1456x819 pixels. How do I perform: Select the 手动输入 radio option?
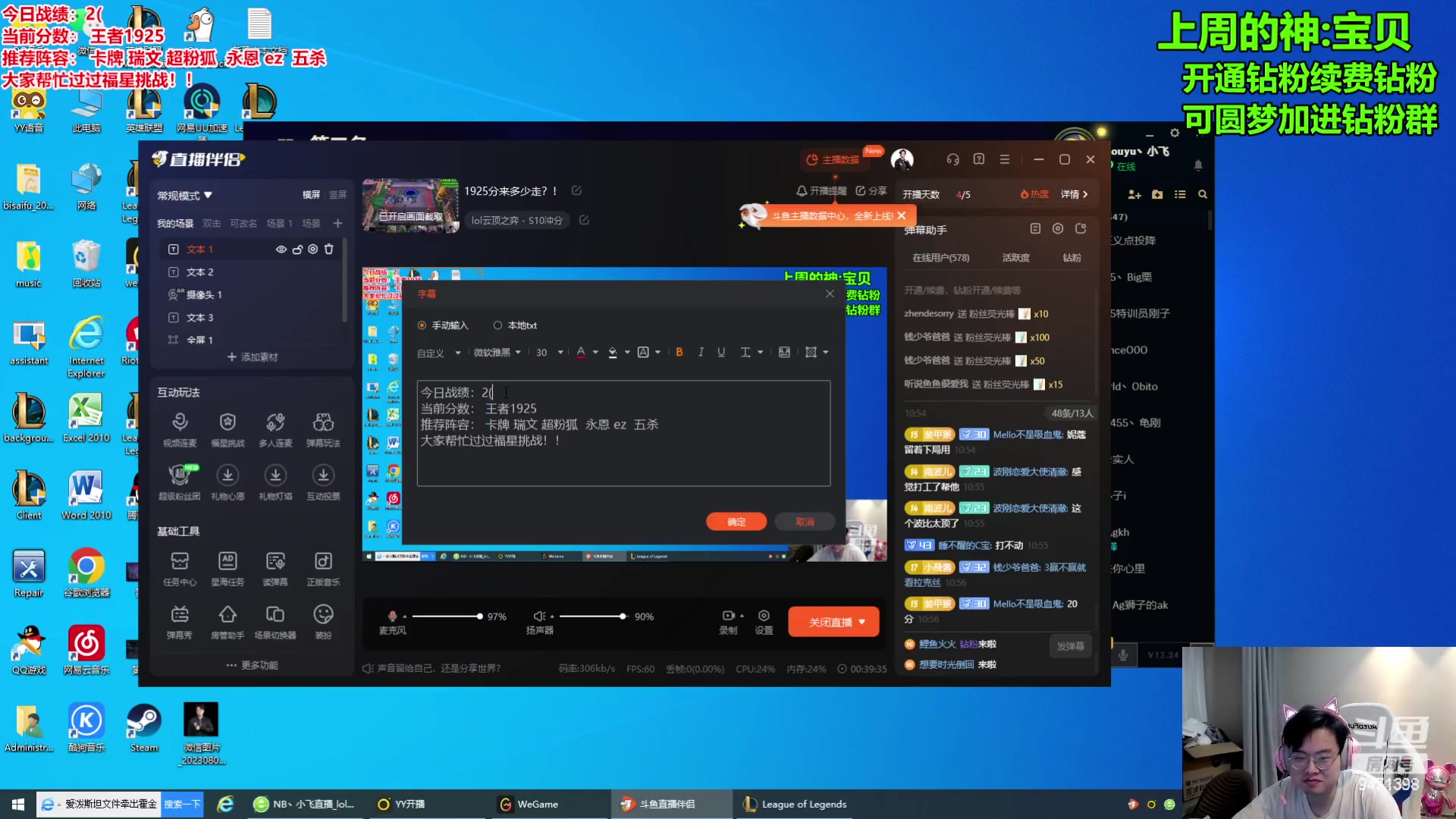422,325
